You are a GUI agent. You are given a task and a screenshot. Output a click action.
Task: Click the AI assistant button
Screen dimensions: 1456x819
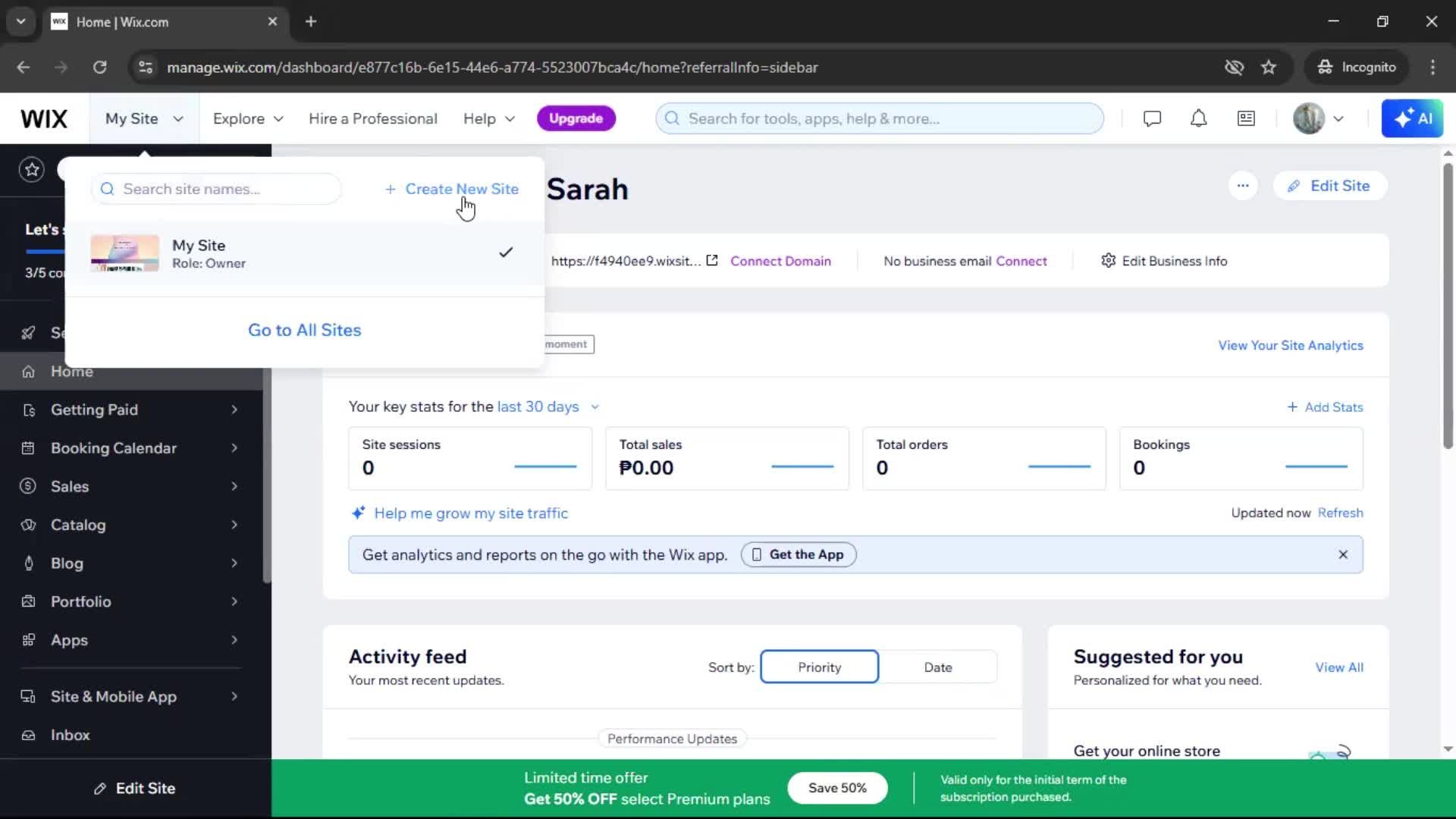click(1412, 118)
